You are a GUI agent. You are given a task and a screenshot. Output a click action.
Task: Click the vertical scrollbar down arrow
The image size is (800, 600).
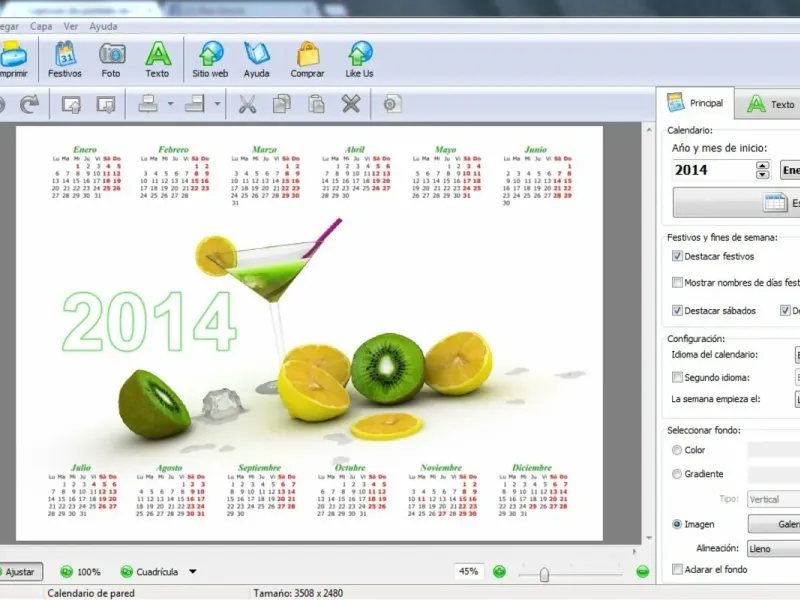649,538
